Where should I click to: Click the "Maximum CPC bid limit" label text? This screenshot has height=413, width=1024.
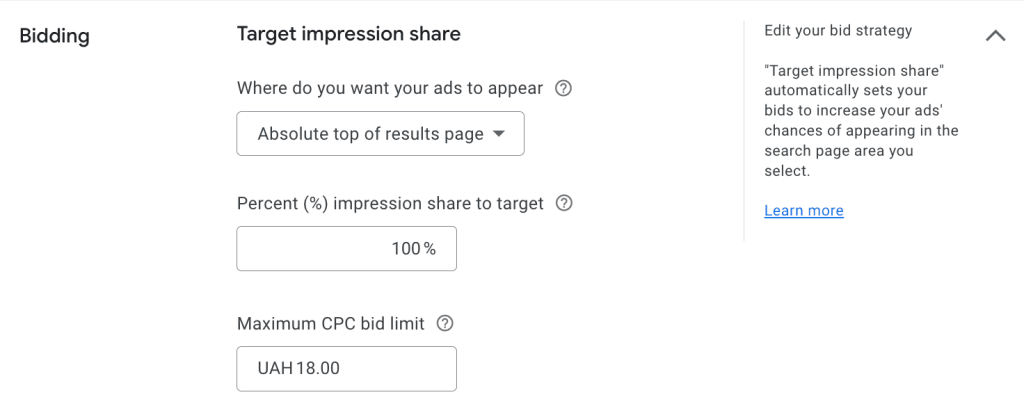coord(331,323)
